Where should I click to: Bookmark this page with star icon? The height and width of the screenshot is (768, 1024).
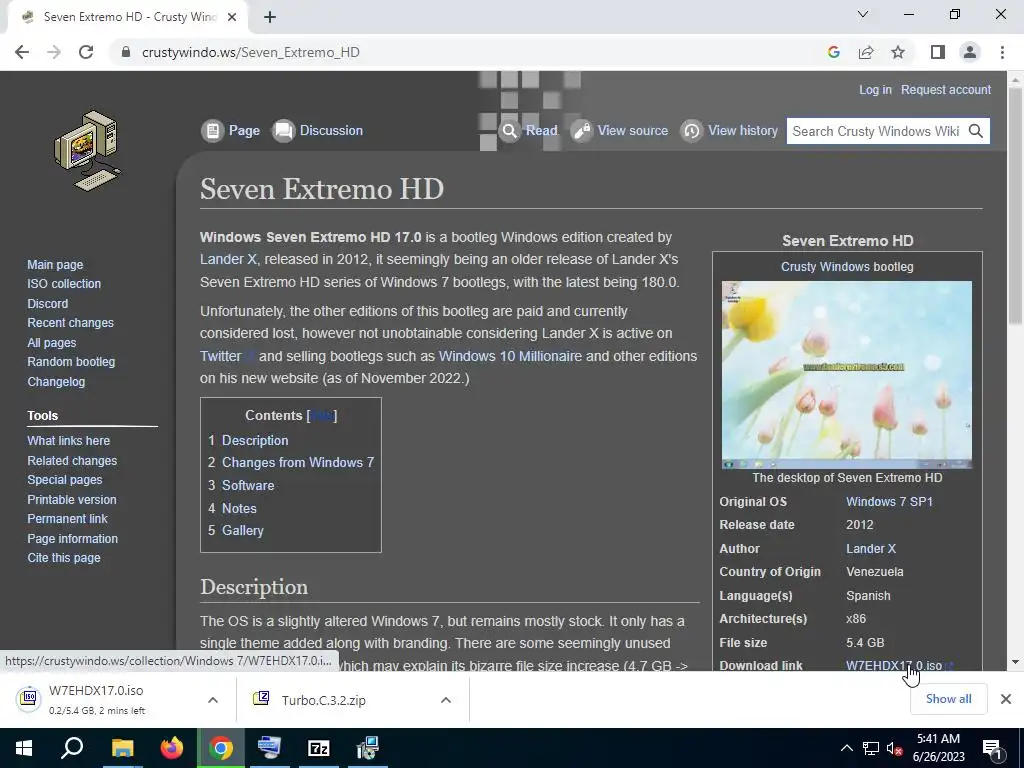pyautogui.click(x=898, y=52)
